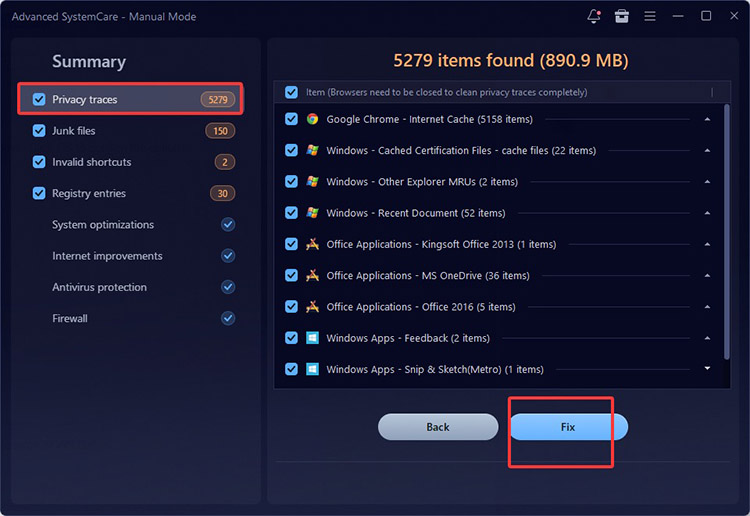The width and height of the screenshot is (750, 516).
Task: Click "Office Applications - MS OneDrive (36 items)" text
Action: 428,275
